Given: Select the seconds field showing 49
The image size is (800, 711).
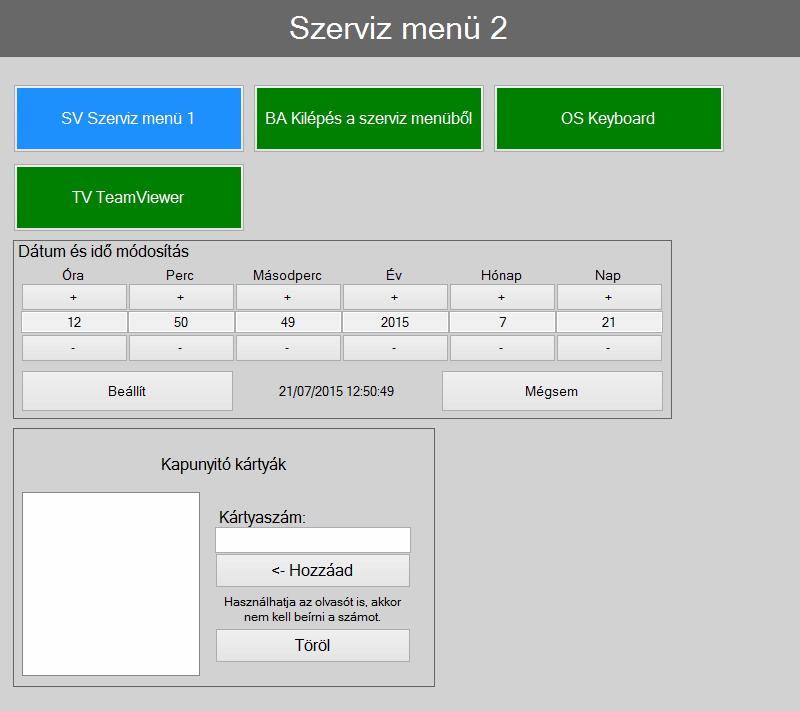Looking at the screenshot, I should pos(288,322).
